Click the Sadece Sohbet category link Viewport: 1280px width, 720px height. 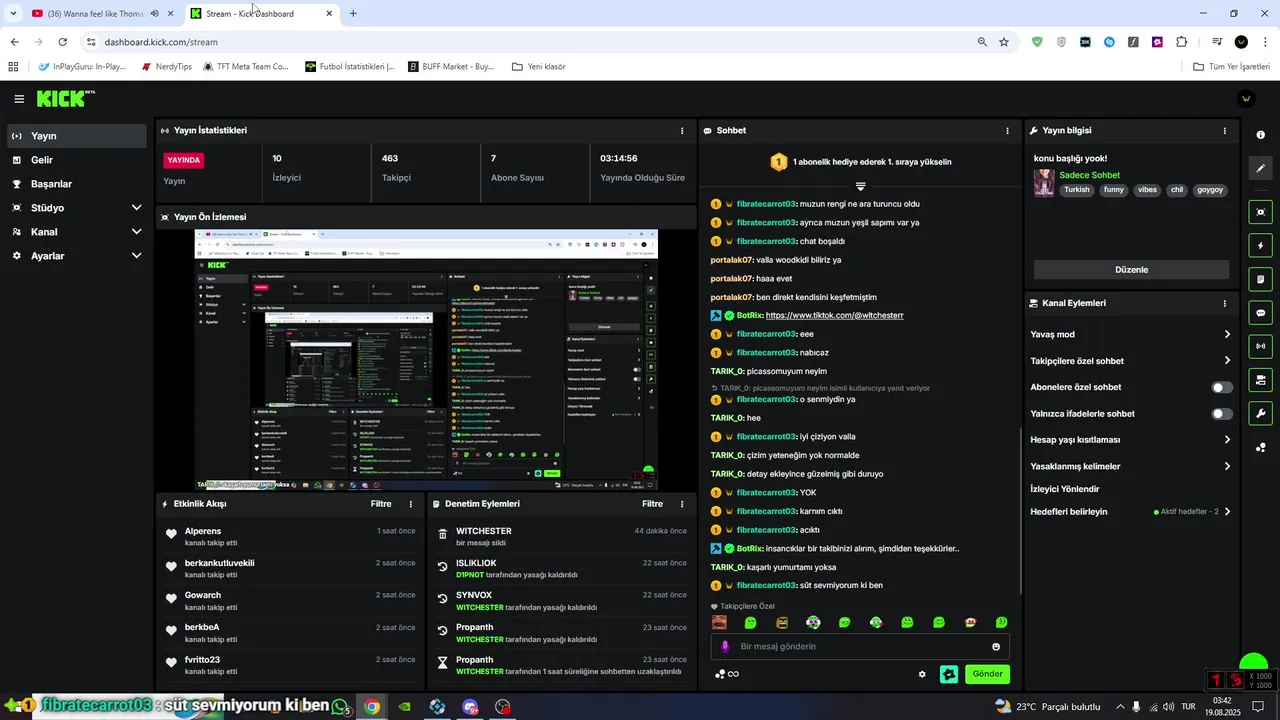pos(1089,175)
